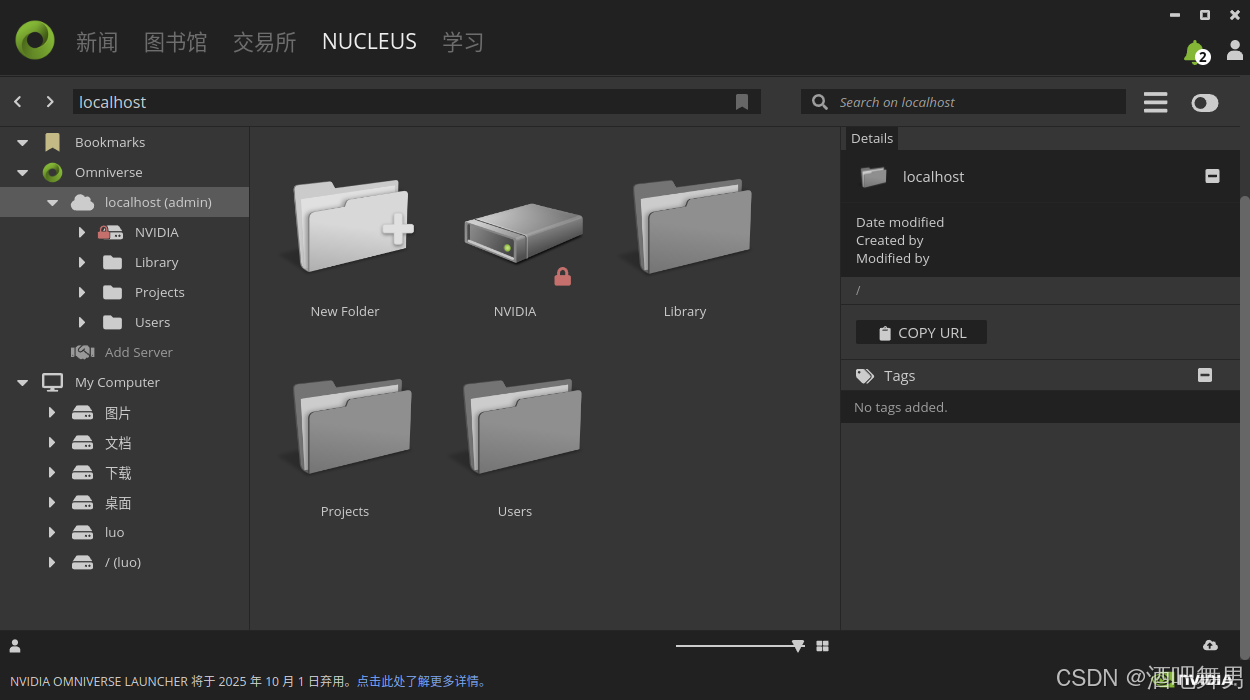Screen dimensions: 1250x700
Task: Go back with the left arrow
Action: [18, 102]
